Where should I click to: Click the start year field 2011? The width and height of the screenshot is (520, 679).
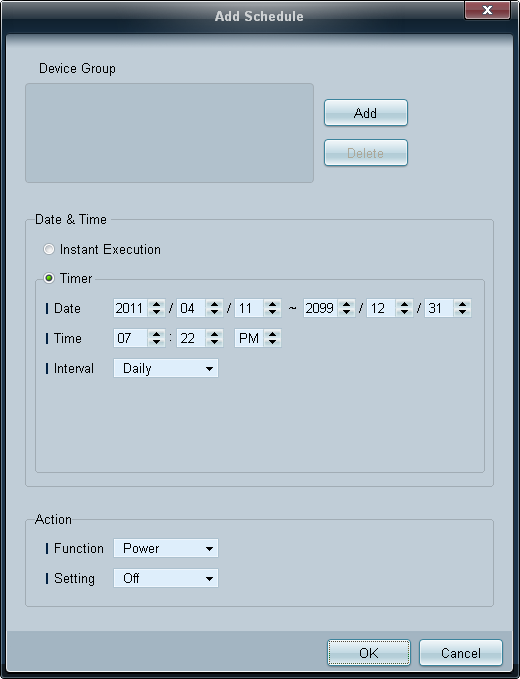[130, 308]
